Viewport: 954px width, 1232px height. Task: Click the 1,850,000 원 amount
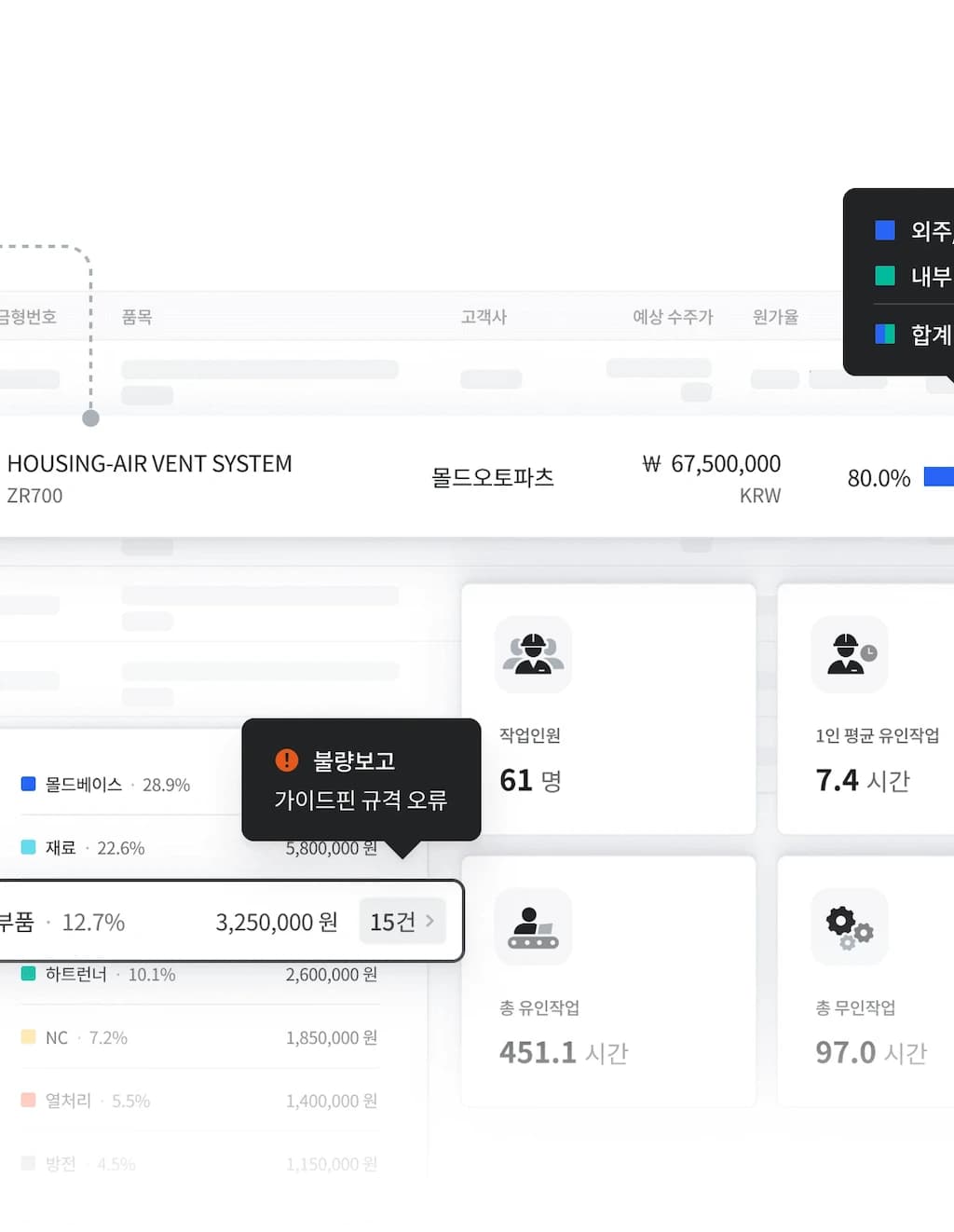tap(332, 1038)
